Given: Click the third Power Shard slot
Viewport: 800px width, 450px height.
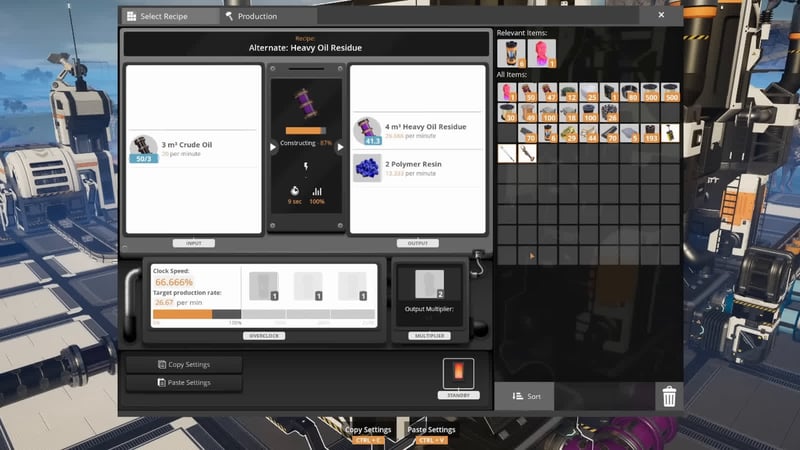Looking at the screenshot, I should point(352,286).
